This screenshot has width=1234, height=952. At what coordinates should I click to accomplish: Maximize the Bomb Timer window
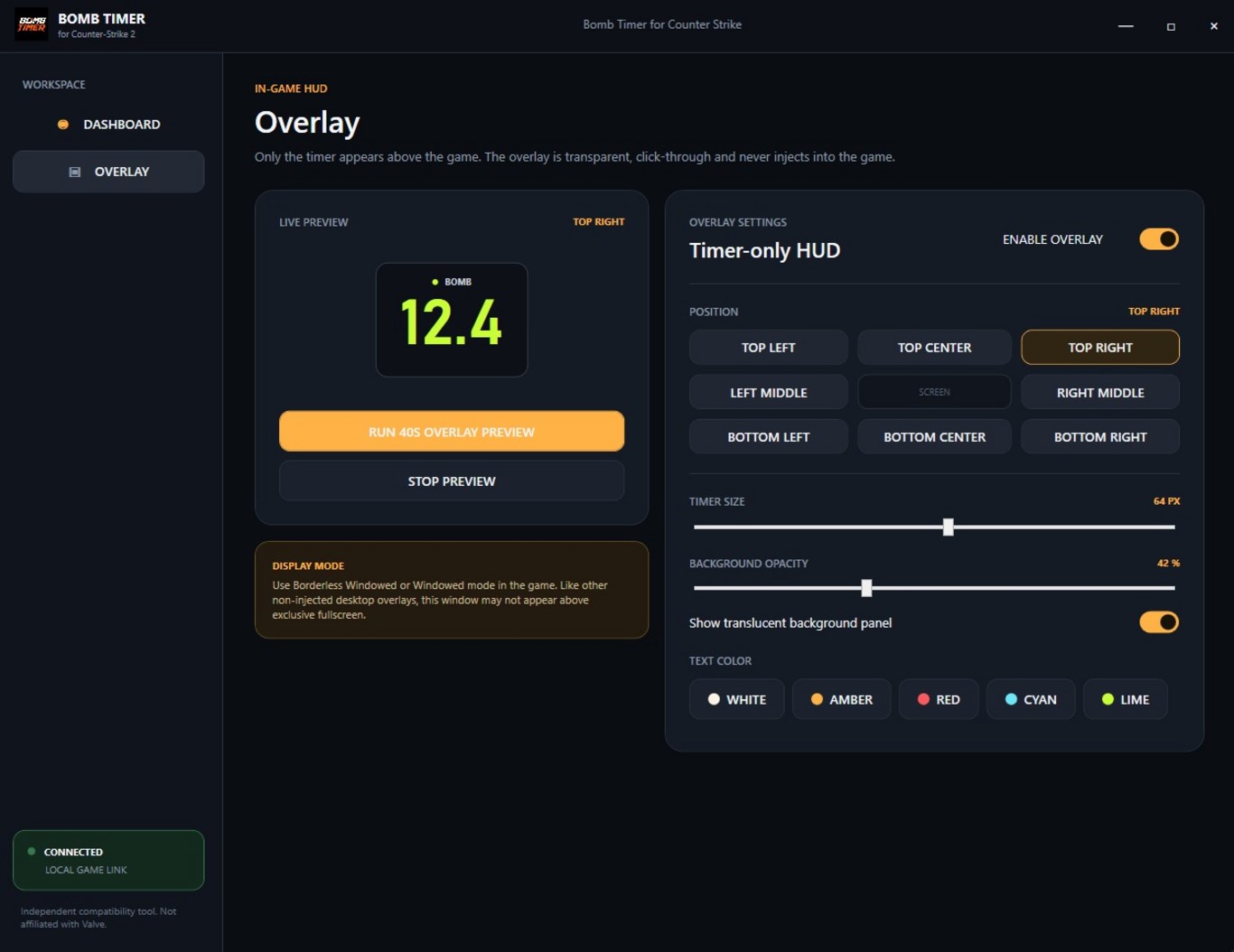pyautogui.click(x=1171, y=26)
